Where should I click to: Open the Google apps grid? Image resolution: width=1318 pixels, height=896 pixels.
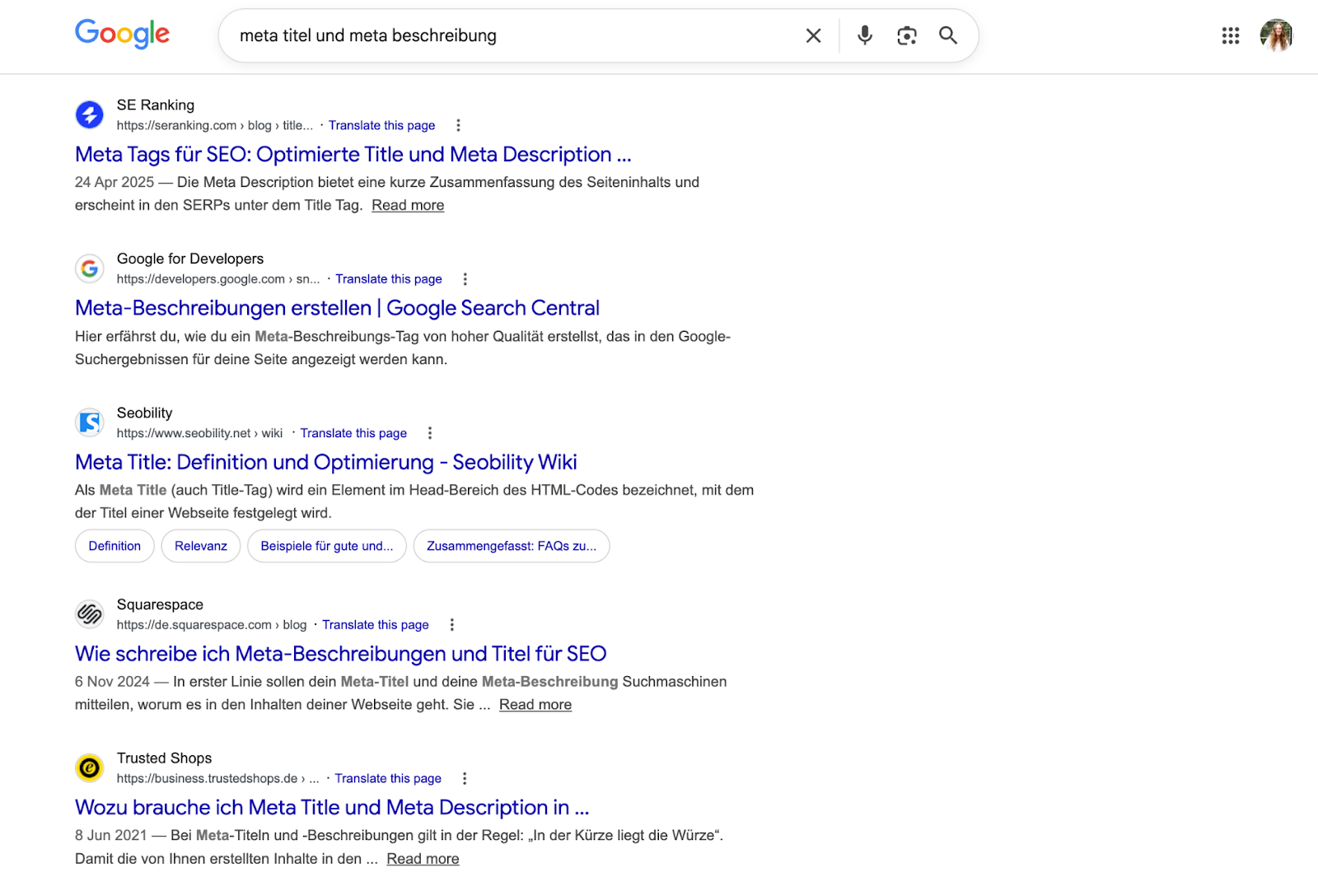point(1230,36)
